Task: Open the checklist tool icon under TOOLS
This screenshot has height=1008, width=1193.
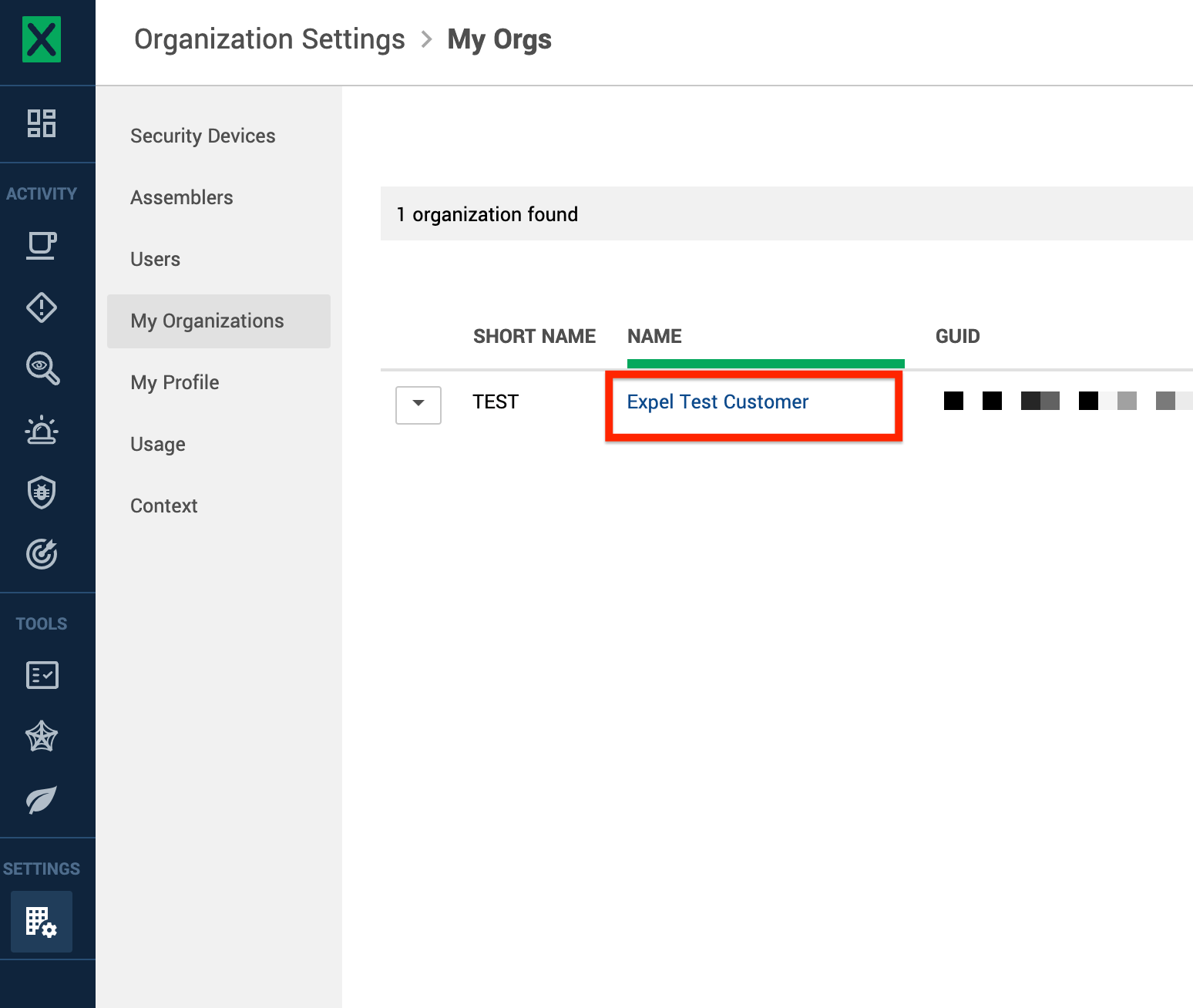Action: coord(42,674)
